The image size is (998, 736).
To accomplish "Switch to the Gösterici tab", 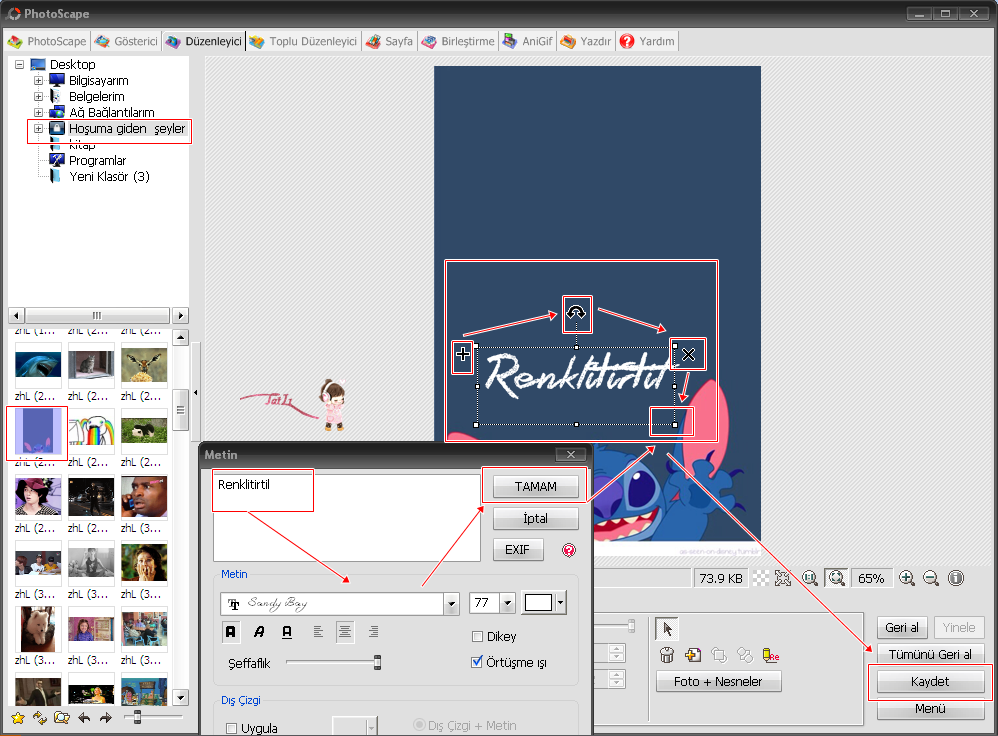I will click(126, 41).
